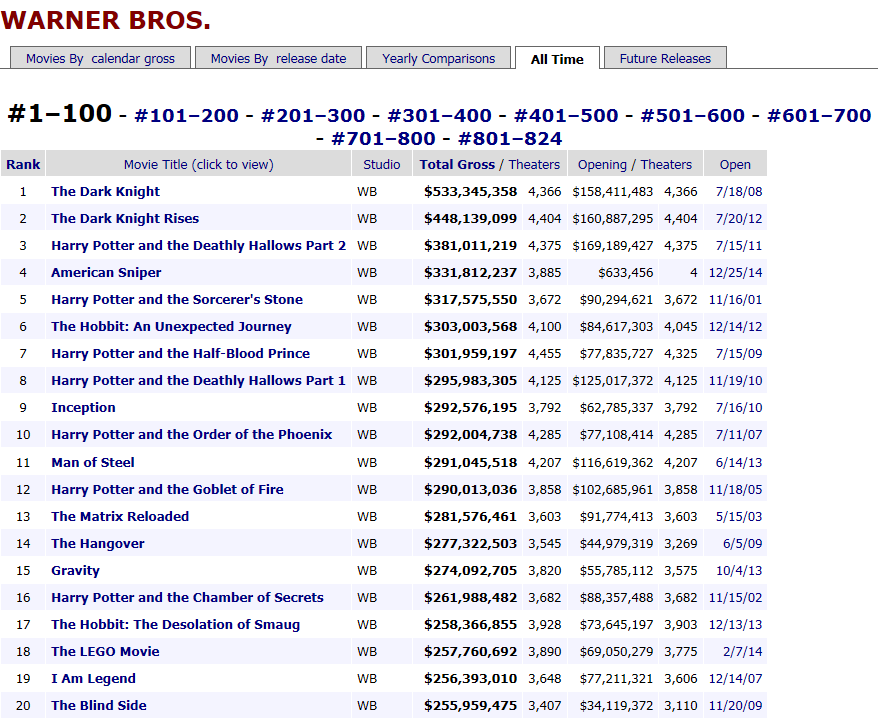
Task: Open rankings #701–800 page
Action: pos(383,138)
